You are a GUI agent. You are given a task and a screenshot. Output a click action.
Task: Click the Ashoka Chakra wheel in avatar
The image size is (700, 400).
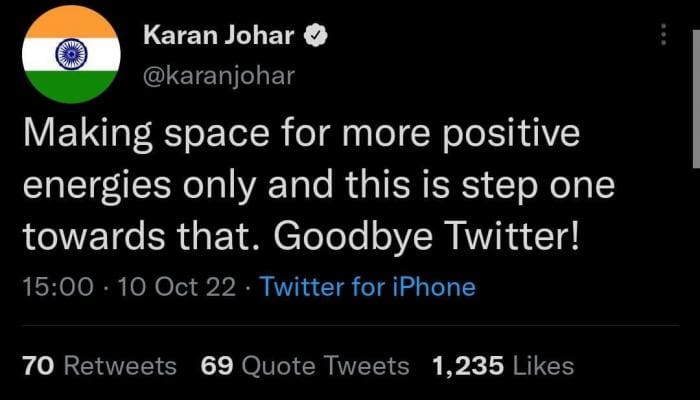(71, 52)
